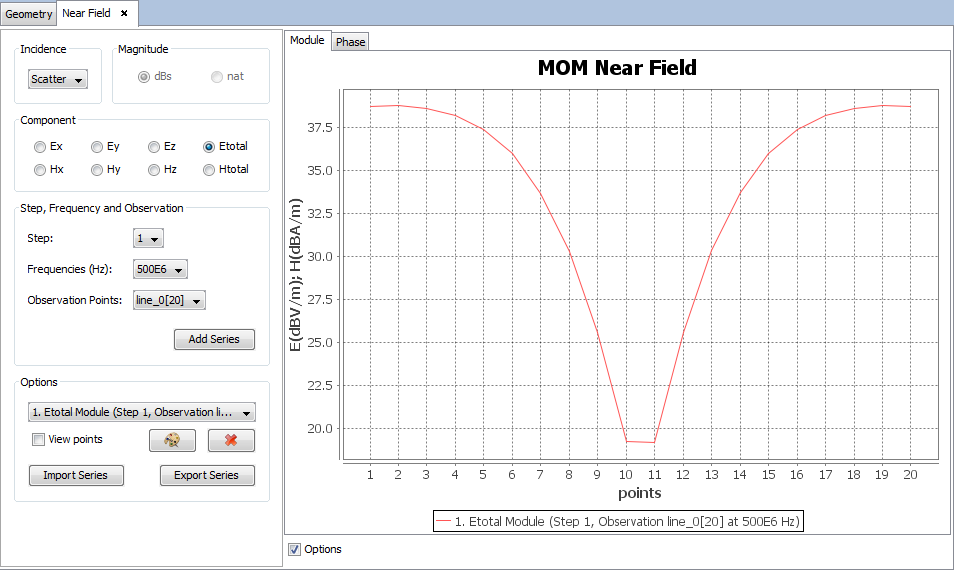Delete series with the red X button
Screen dimensions: 954x570
(x=231, y=441)
